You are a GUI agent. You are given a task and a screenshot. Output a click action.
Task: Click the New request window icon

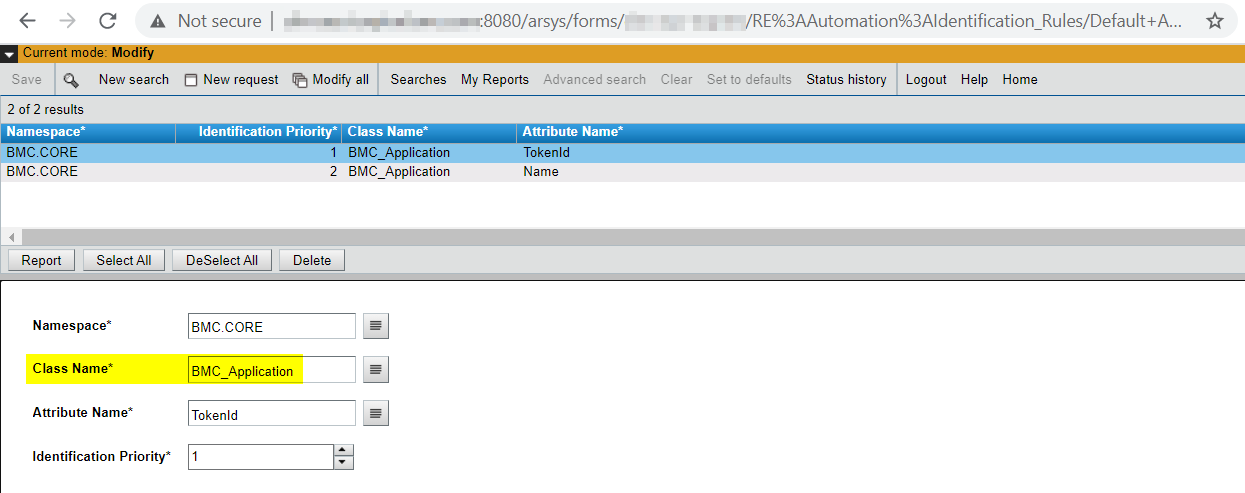tap(191, 80)
